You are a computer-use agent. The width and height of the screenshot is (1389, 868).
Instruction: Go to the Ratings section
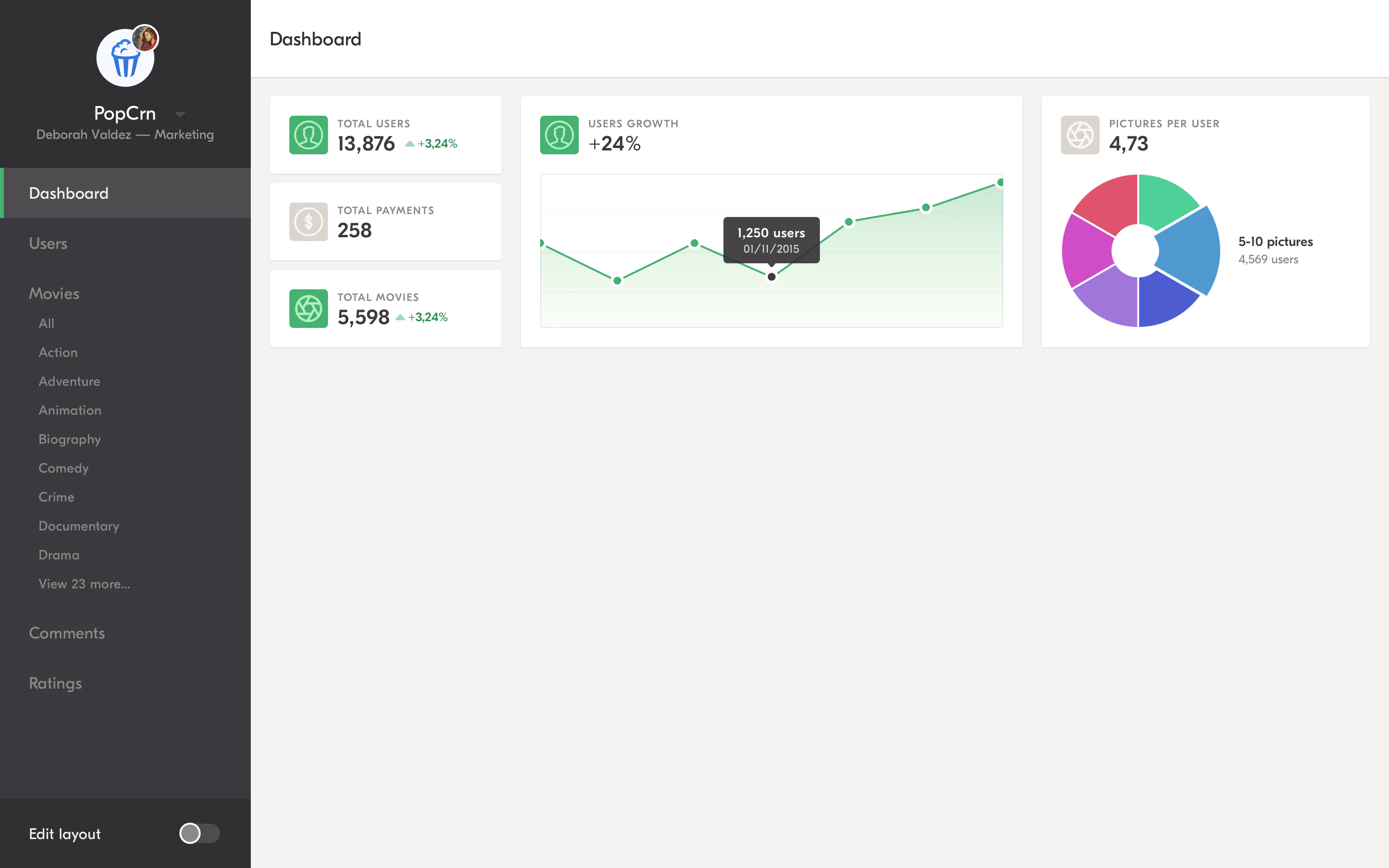55,683
